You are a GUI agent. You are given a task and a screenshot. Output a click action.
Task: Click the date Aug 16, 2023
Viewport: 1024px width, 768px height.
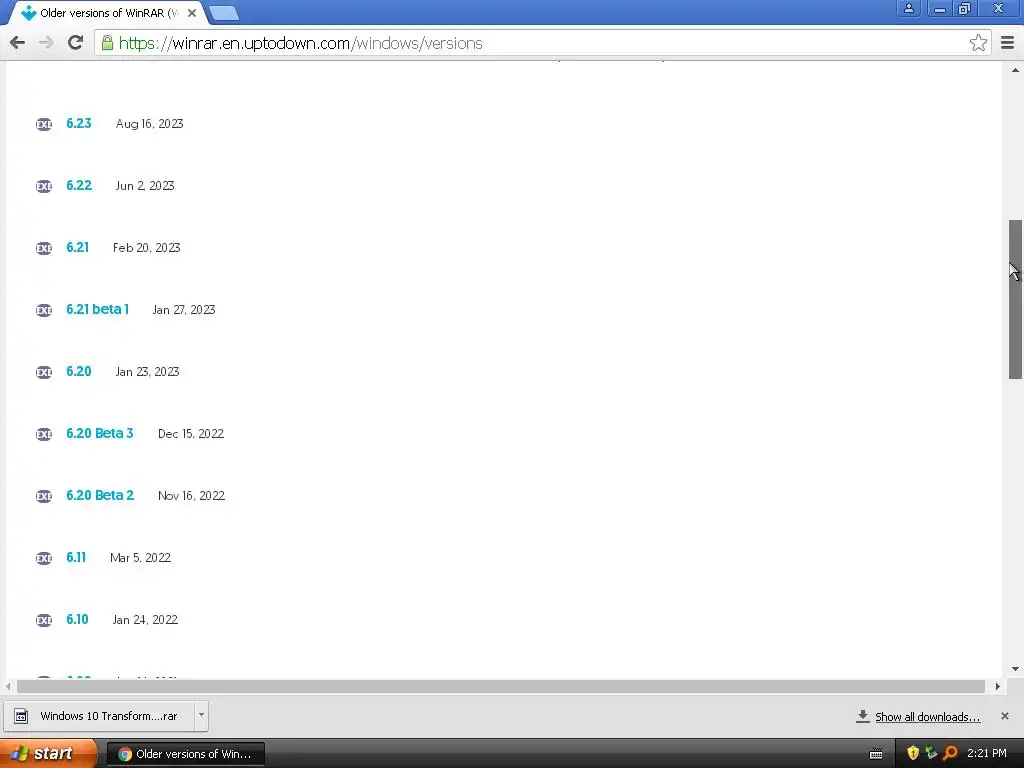click(x=150, y=123)
